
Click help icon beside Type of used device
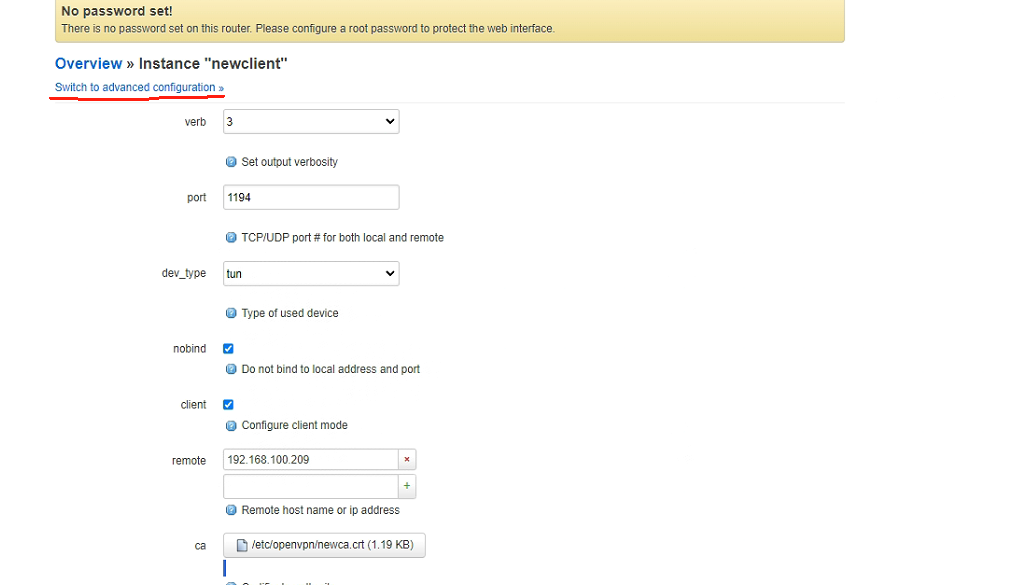[x=231, y=313]
